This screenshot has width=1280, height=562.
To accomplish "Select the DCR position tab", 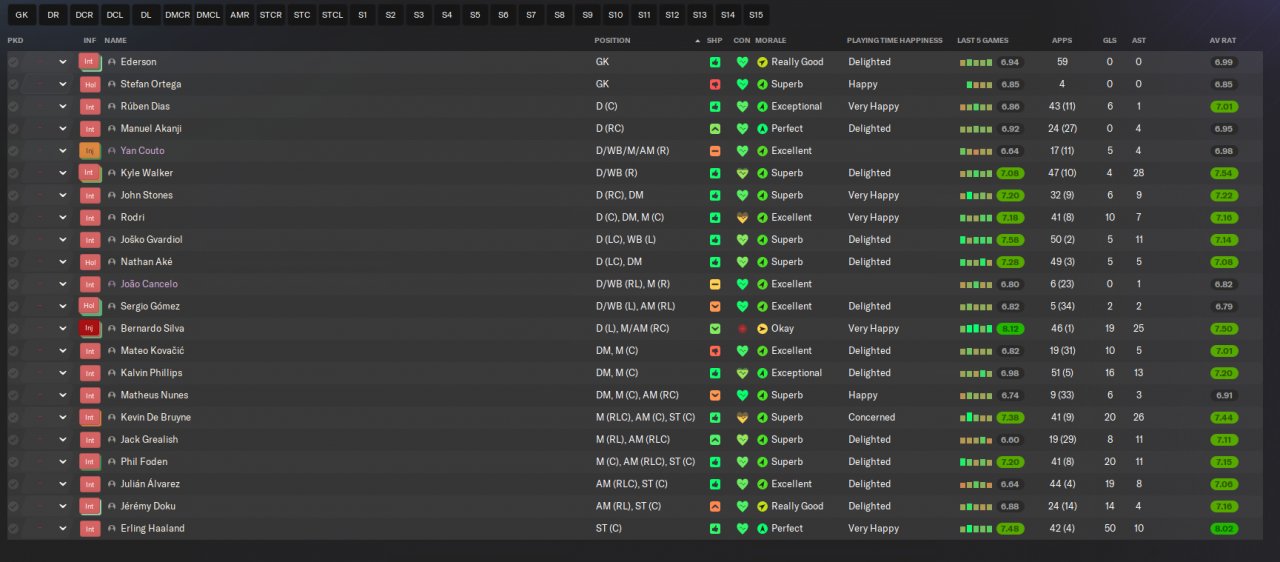I will pos(84,15).
